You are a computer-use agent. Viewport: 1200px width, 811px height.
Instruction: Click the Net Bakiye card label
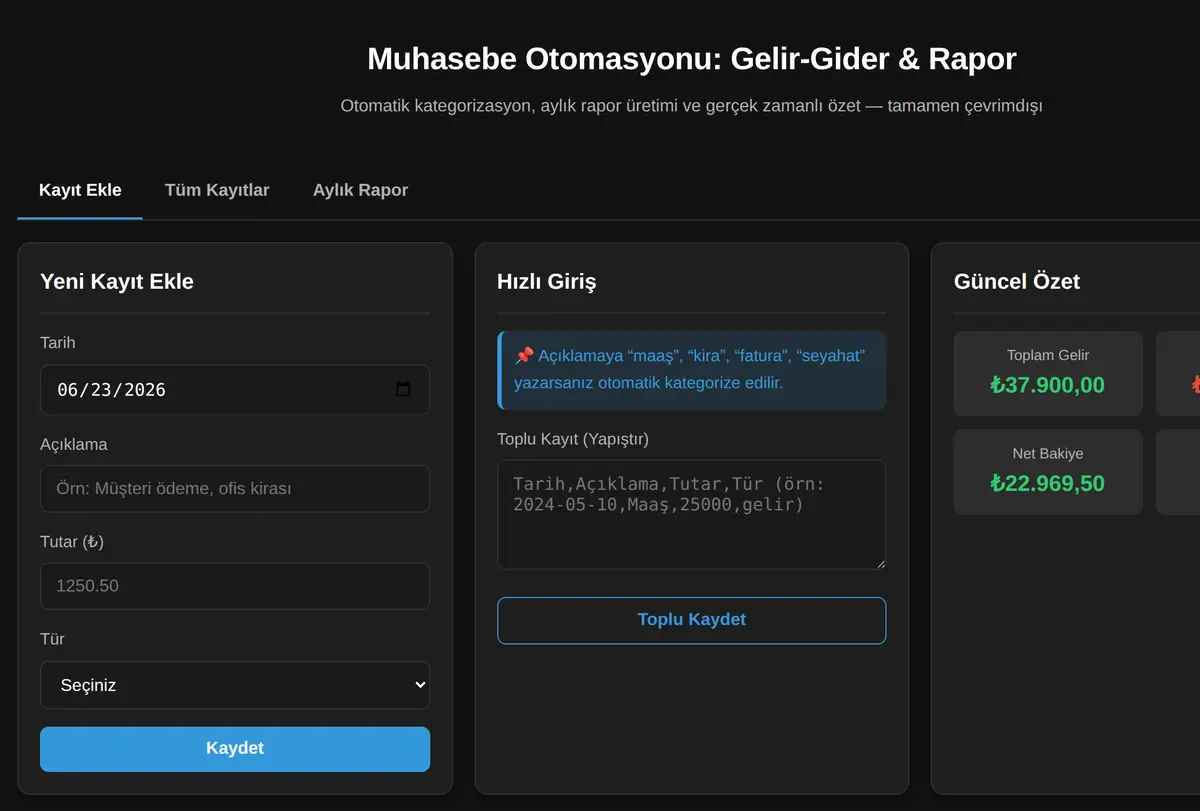tap(1048, 453)
